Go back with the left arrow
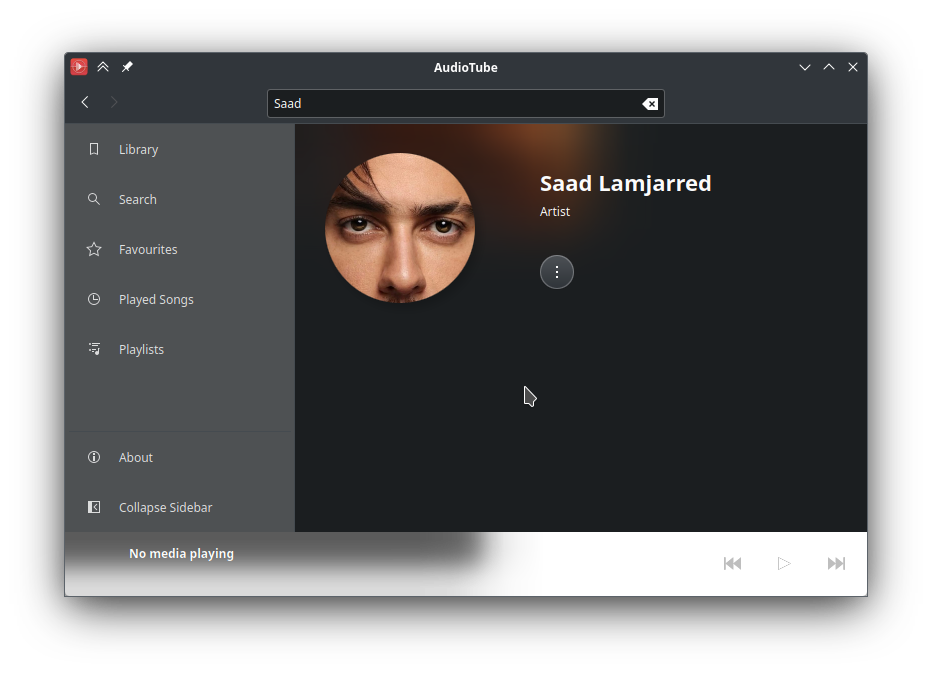Image resolution: width=932 pixels, height=673 pixels. pos(85,102)
